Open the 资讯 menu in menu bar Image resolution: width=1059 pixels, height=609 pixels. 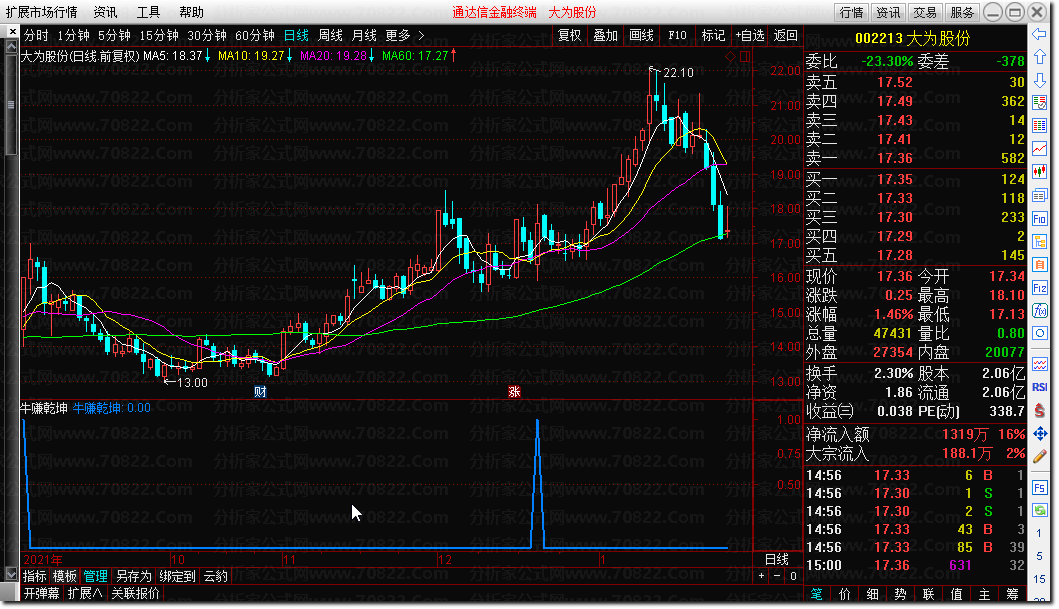tap(105, 12)
